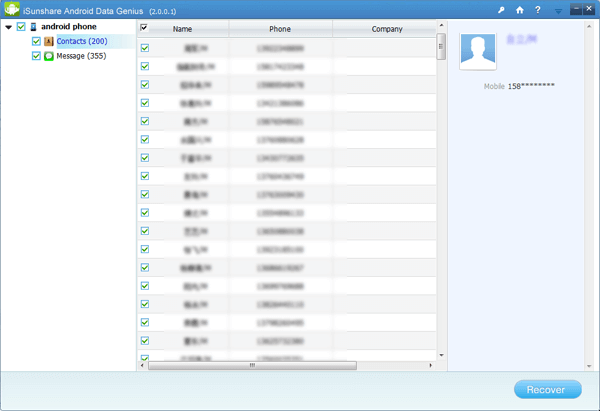The width and height of the screenshot is (600, 411).
Task: Minimize the iSunshare window
Action: point(576,9)
